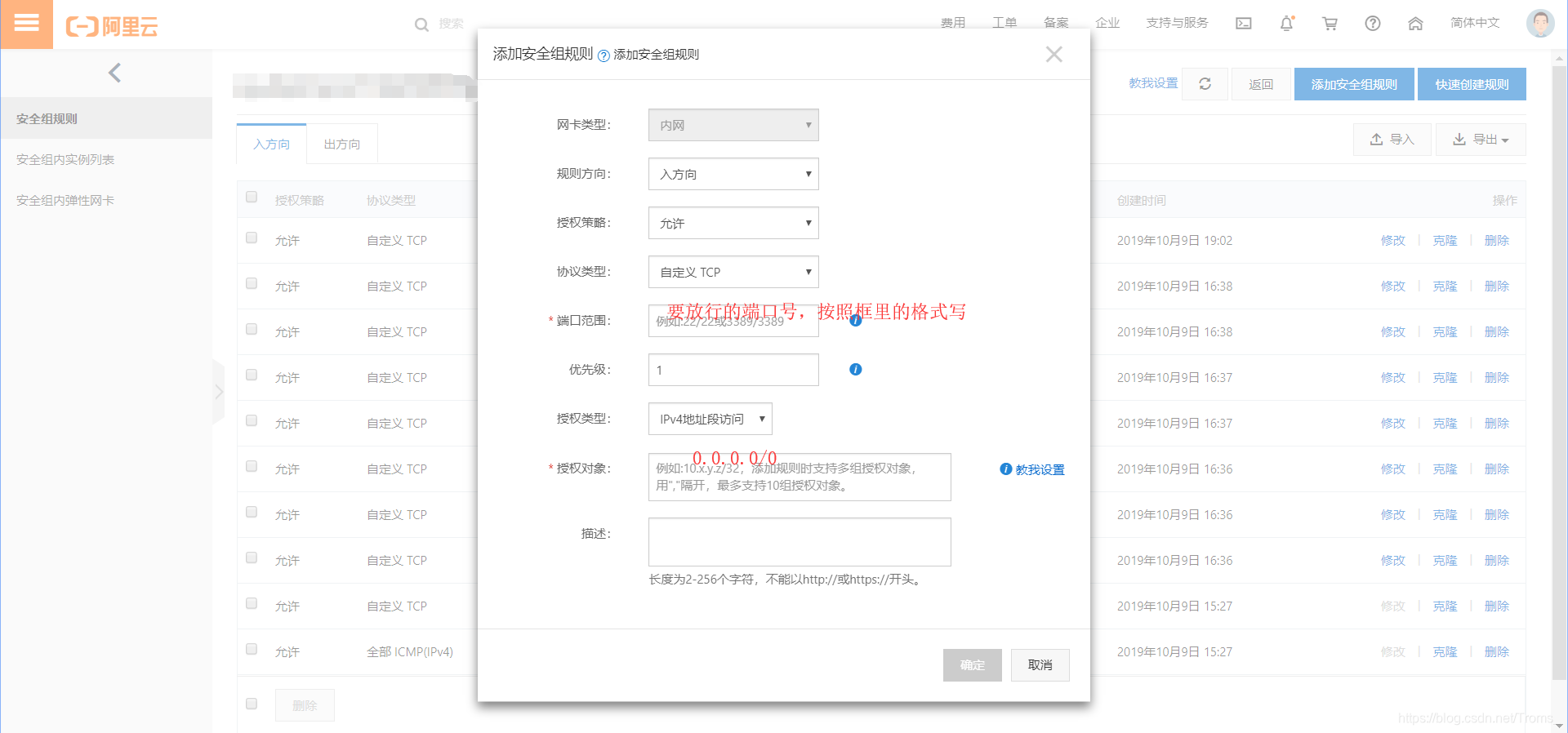The image size is (1568, 733).
Task: Click the 导入 import button
Action: 1392,140
